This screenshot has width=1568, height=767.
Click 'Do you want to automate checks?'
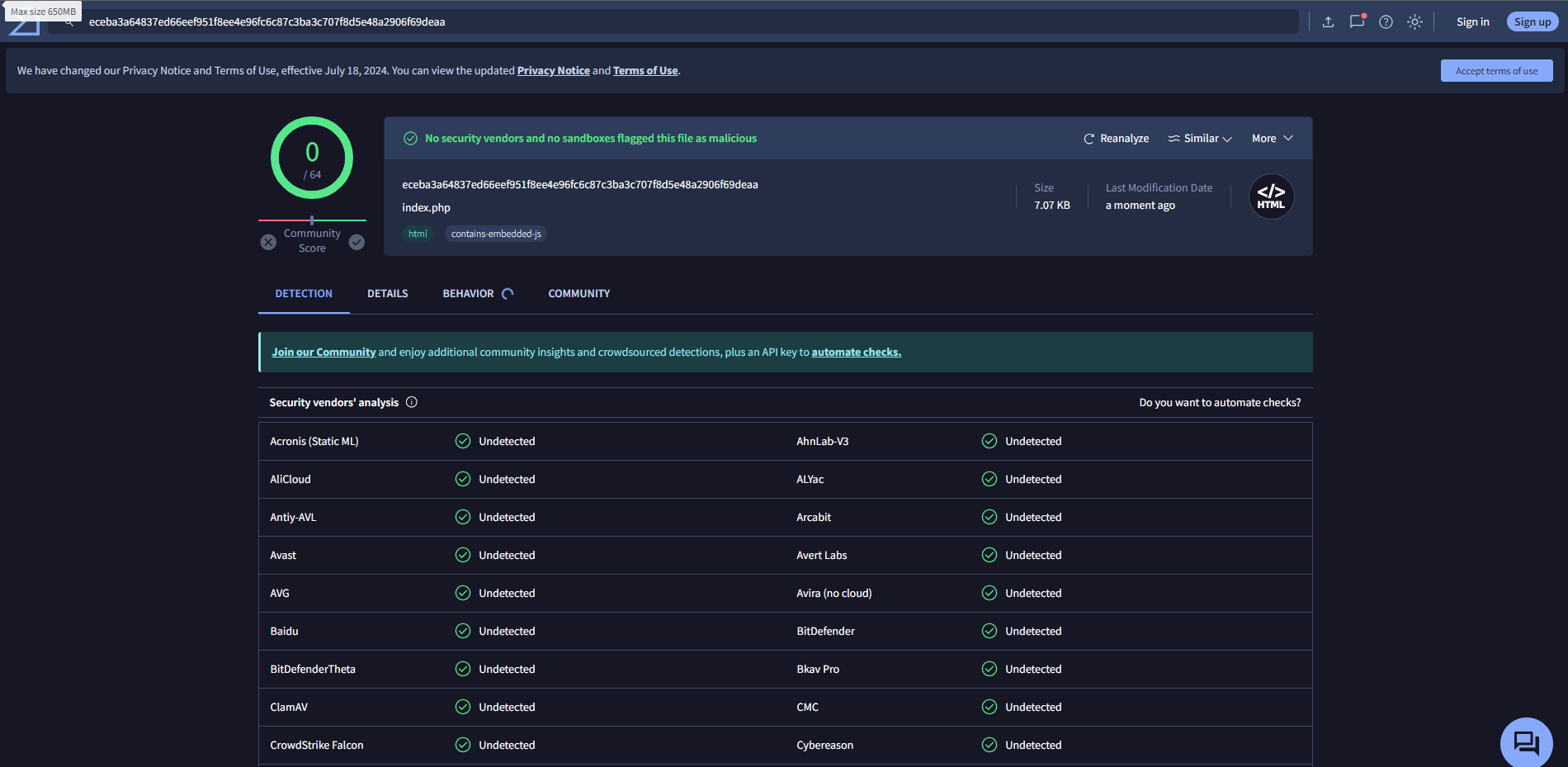tap(1220, 403)
